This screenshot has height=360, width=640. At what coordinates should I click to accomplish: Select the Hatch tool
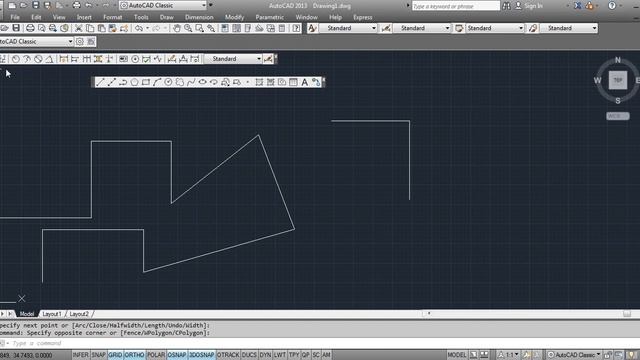pyautogui.click(x=259, y=82)
